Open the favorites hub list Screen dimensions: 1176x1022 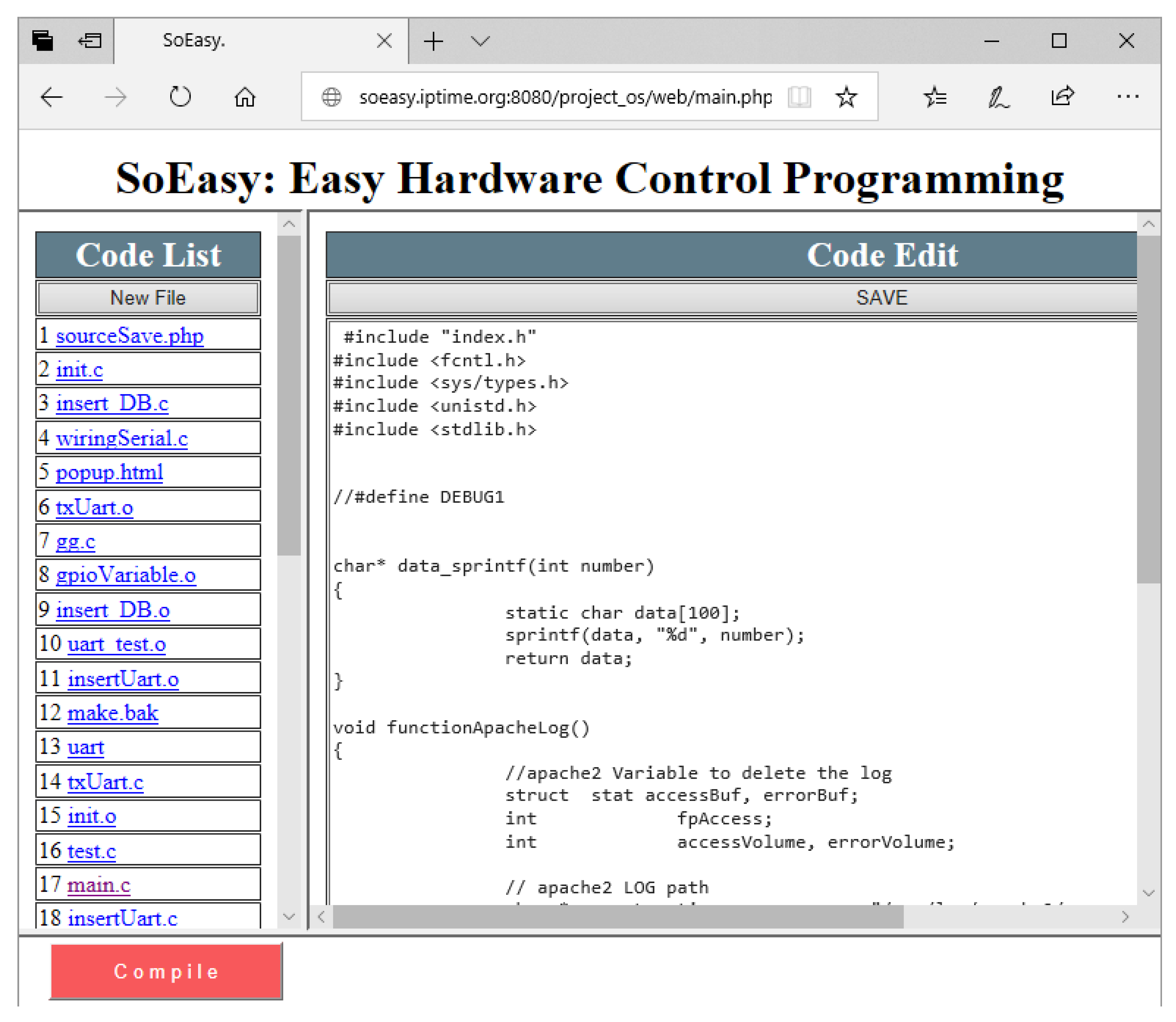(x=935, y=97)
